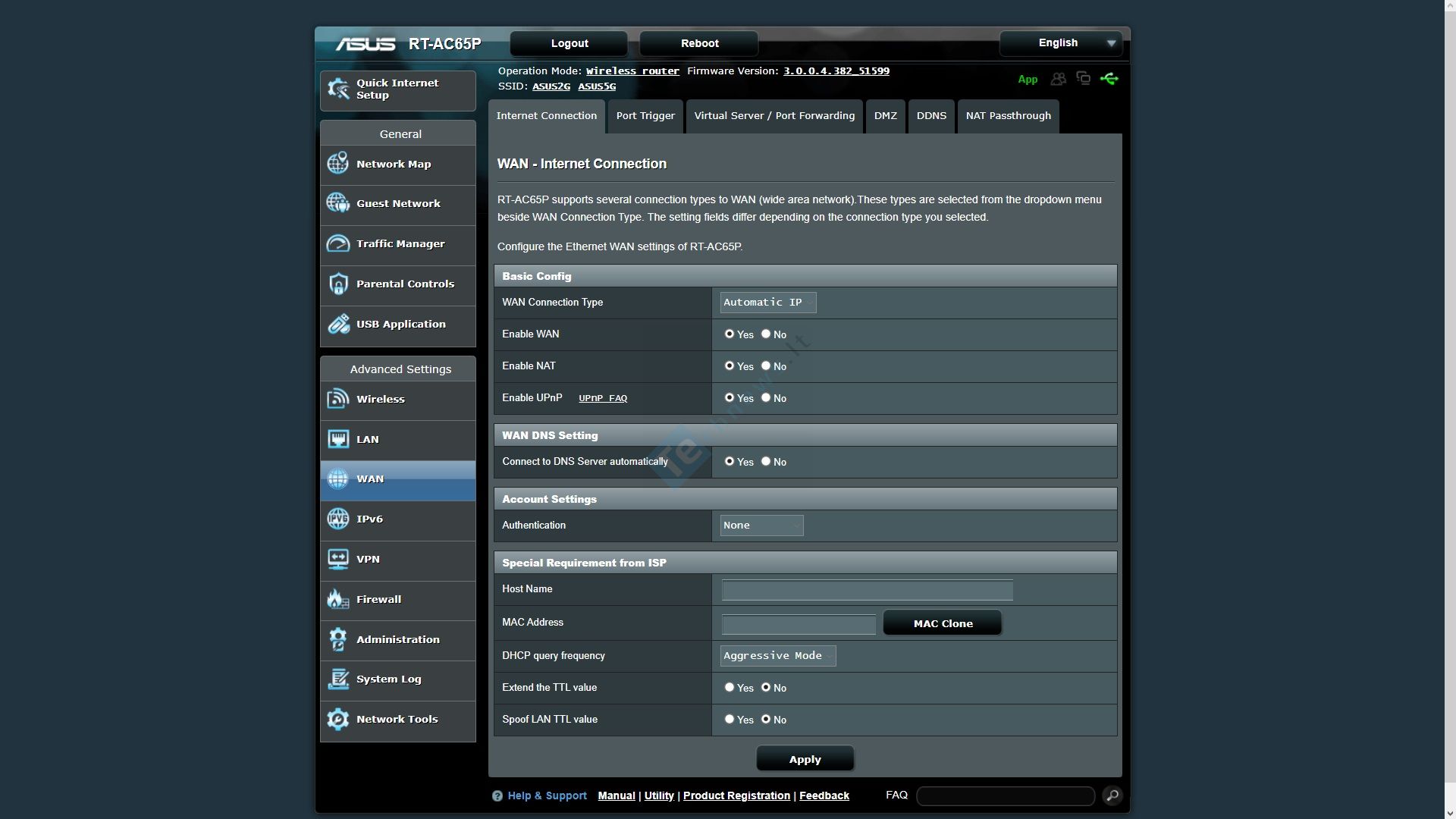
Task: Click the Firewall flame icon
Action: click(338, 599)
